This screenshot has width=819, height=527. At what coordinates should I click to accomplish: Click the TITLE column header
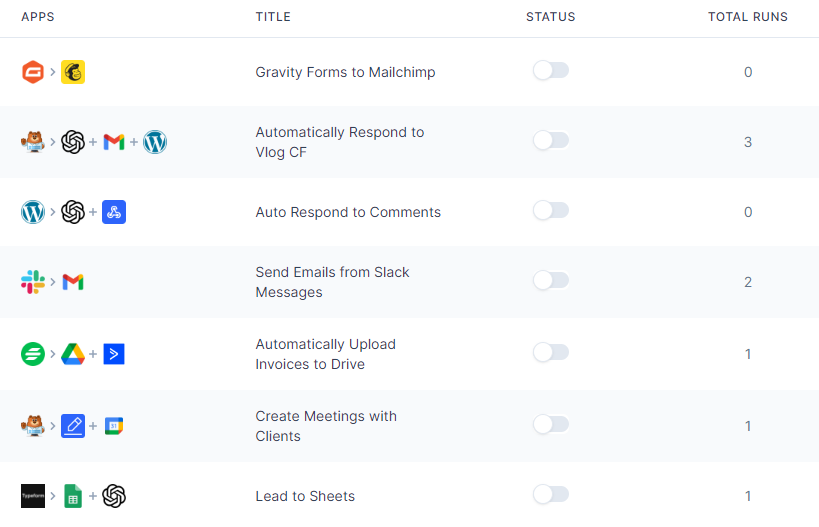click(x=273, y=17)
